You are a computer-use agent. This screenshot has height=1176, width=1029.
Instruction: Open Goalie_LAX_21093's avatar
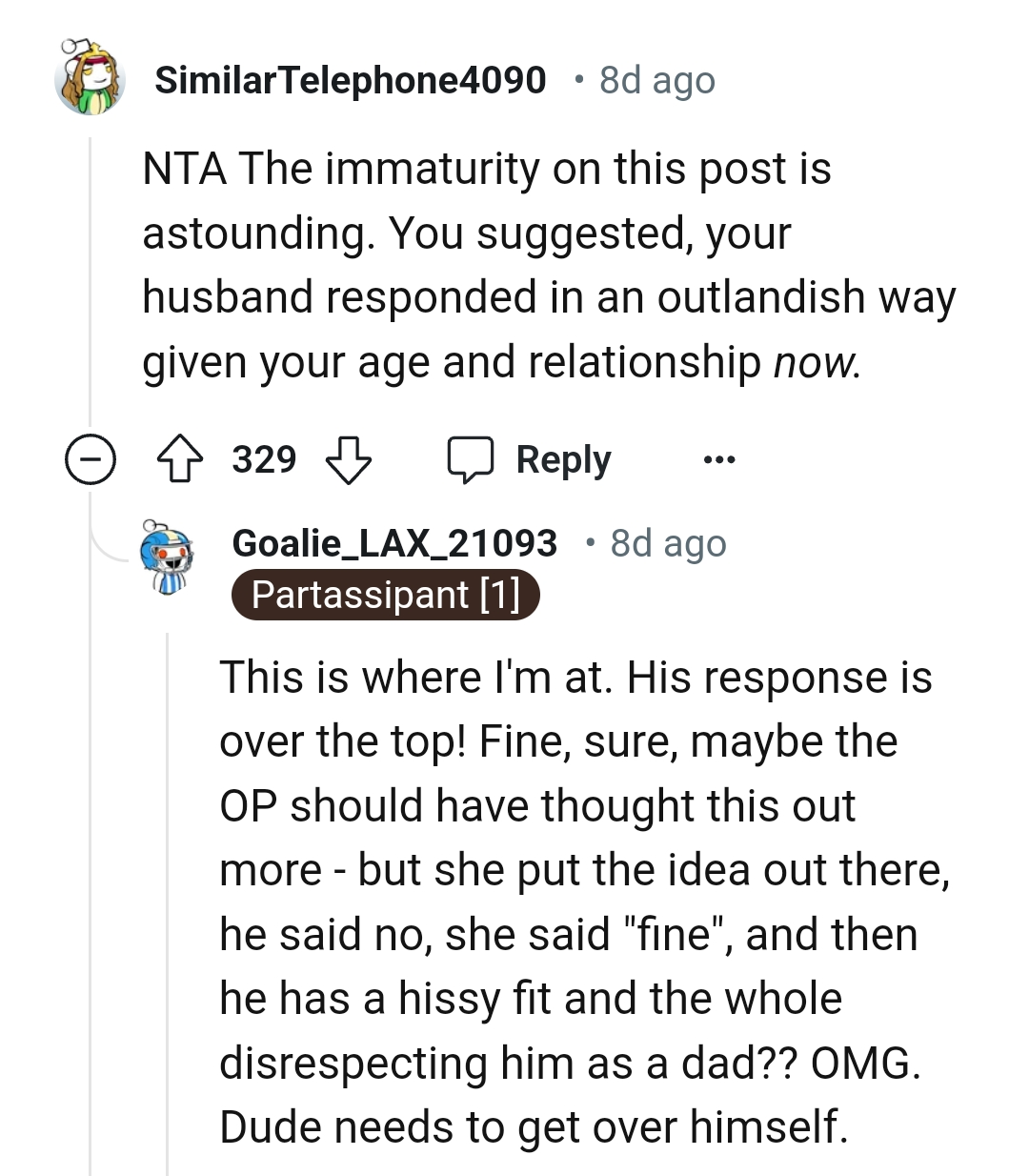[167, 558]
